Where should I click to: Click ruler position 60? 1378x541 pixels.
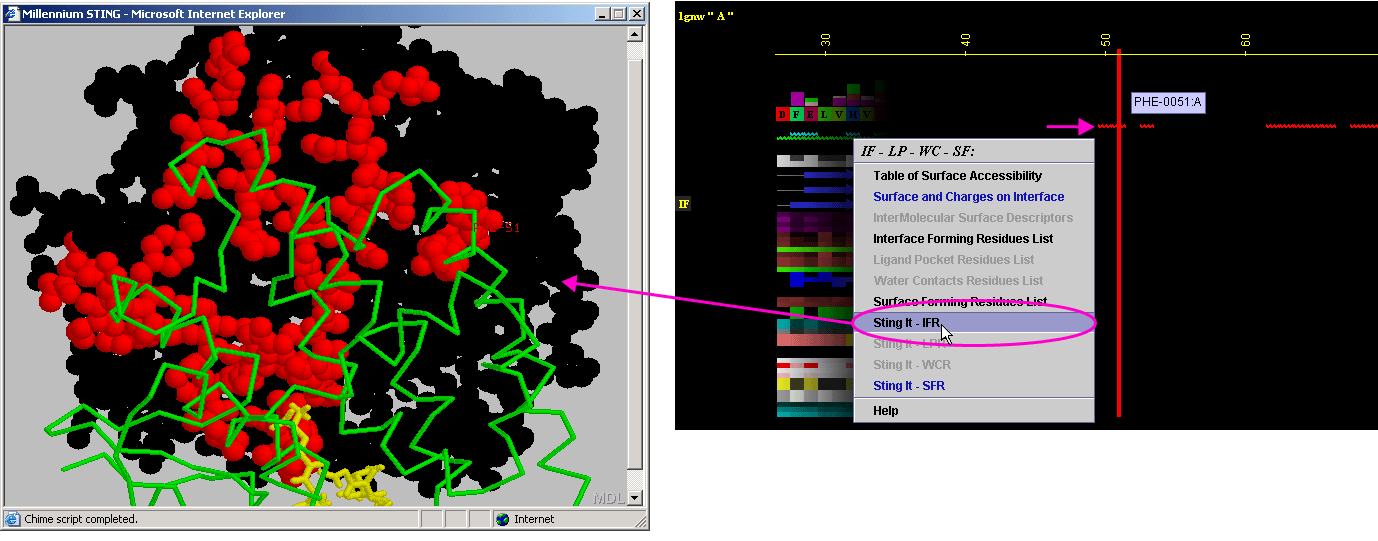tap(1246, 39)
